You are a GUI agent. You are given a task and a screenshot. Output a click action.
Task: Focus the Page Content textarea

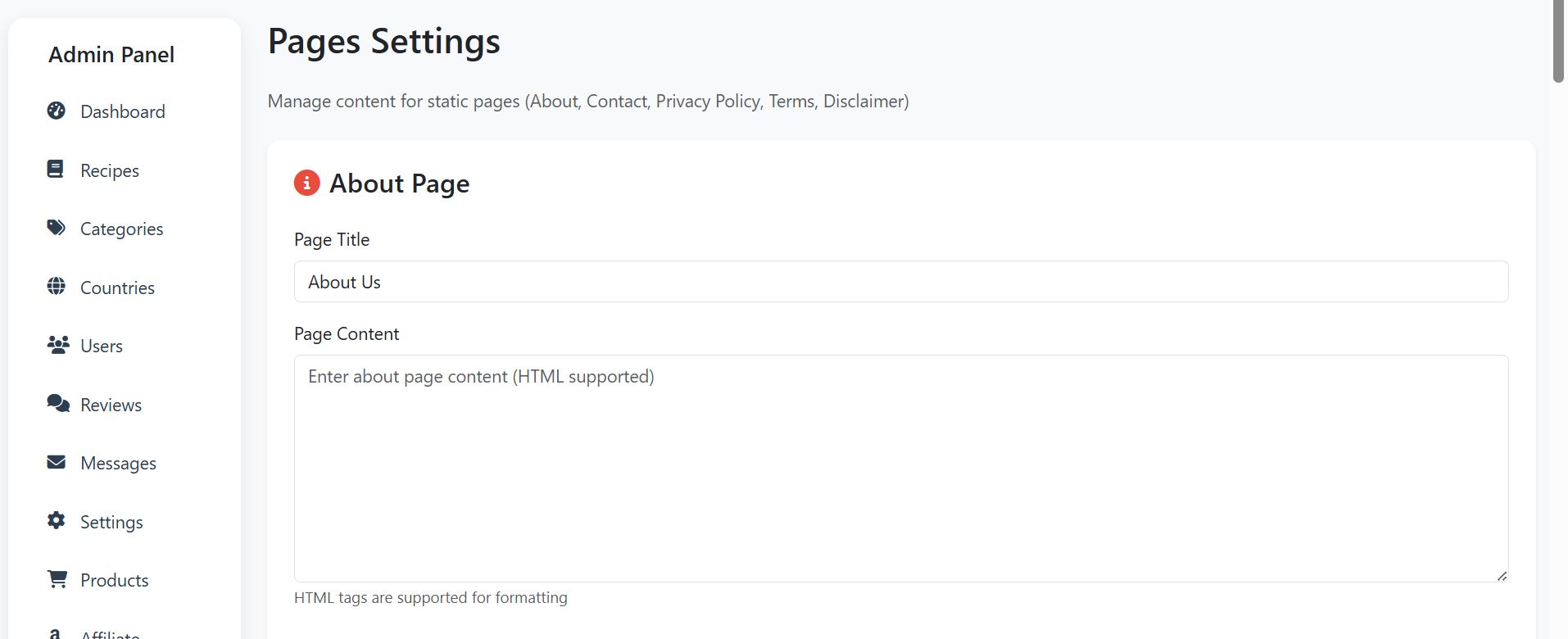pos(900,469)
